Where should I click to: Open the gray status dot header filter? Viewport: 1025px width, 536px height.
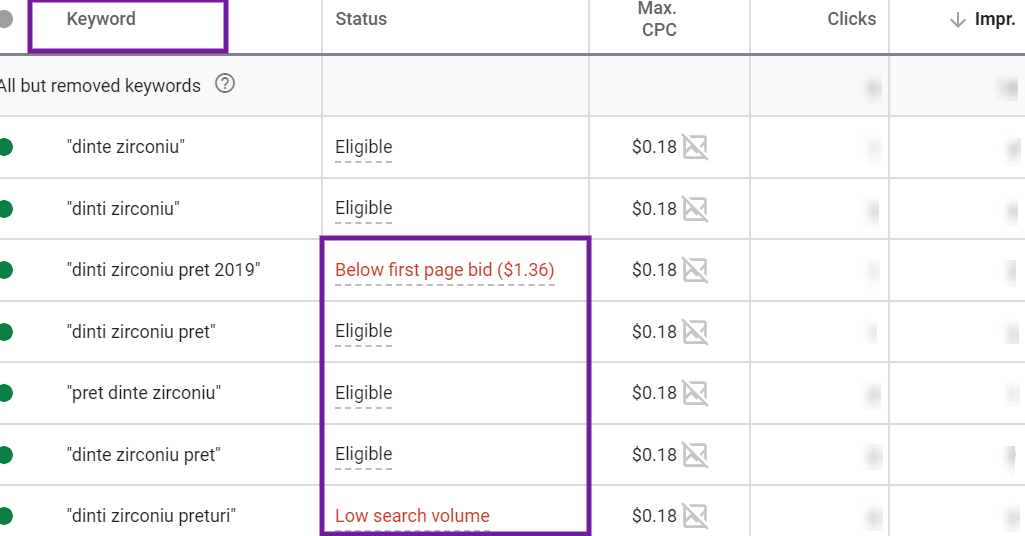(5, 19)
